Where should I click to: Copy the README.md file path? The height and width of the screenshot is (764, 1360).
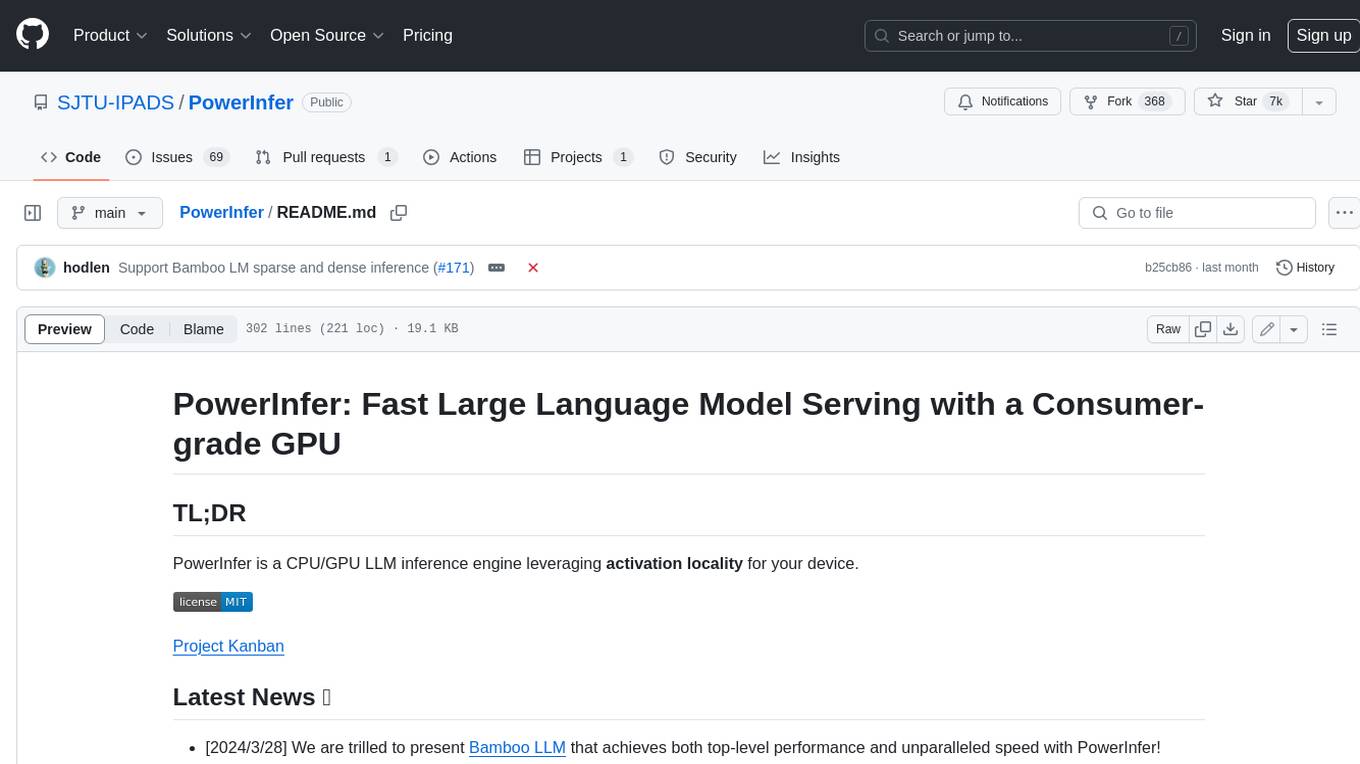(398, 213)
